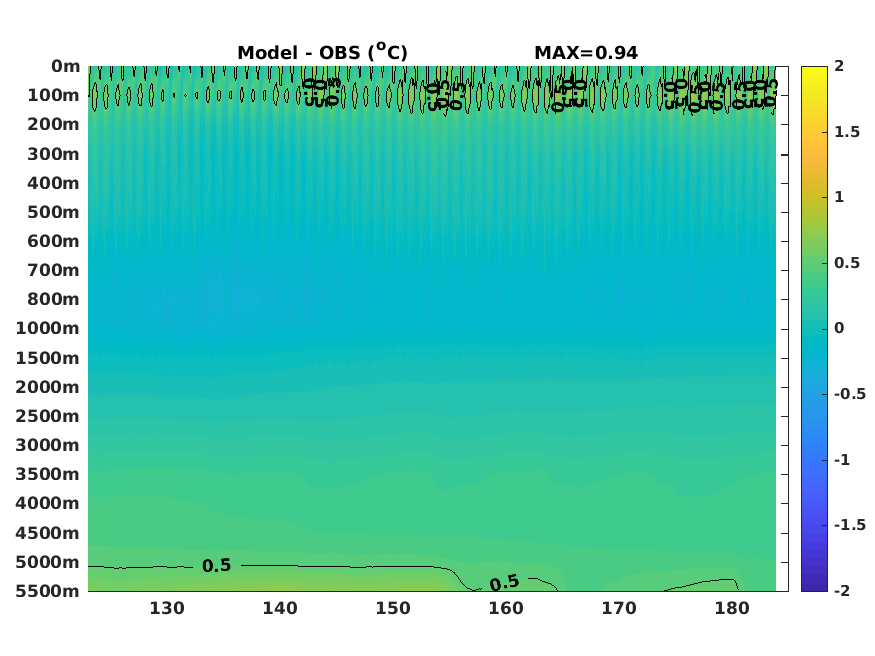Click the plot title 'Model - OBS (°C)'
The image size is (875, 656).
point(323,52)
